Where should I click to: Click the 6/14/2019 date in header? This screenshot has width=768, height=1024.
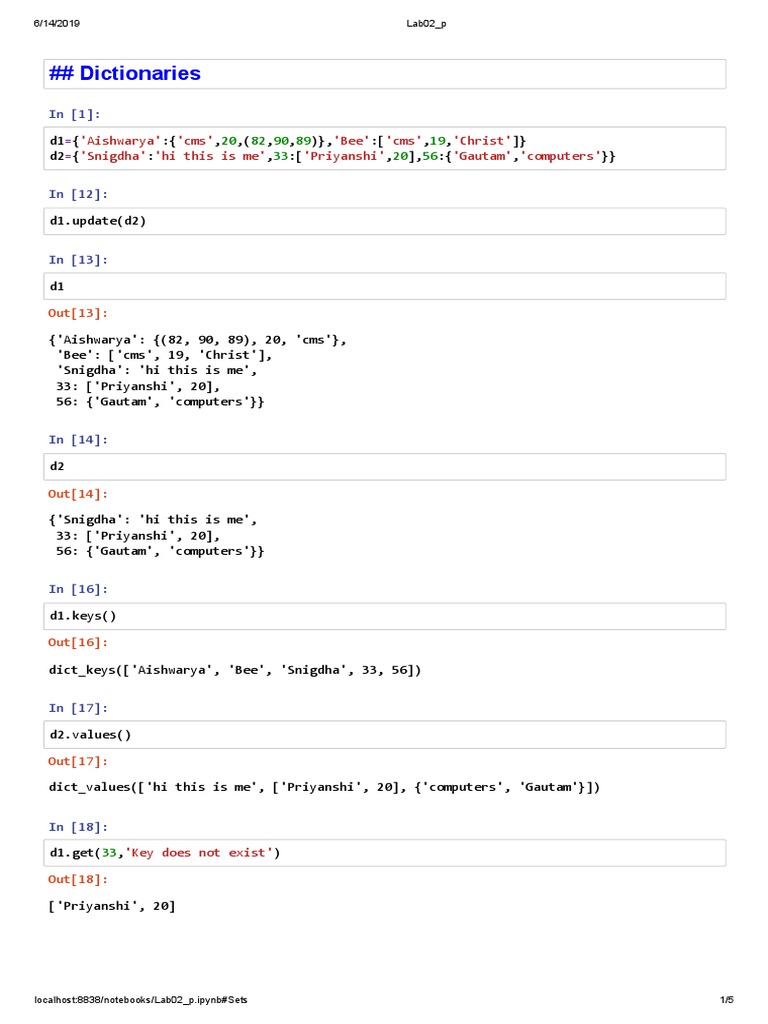[57, 24]
